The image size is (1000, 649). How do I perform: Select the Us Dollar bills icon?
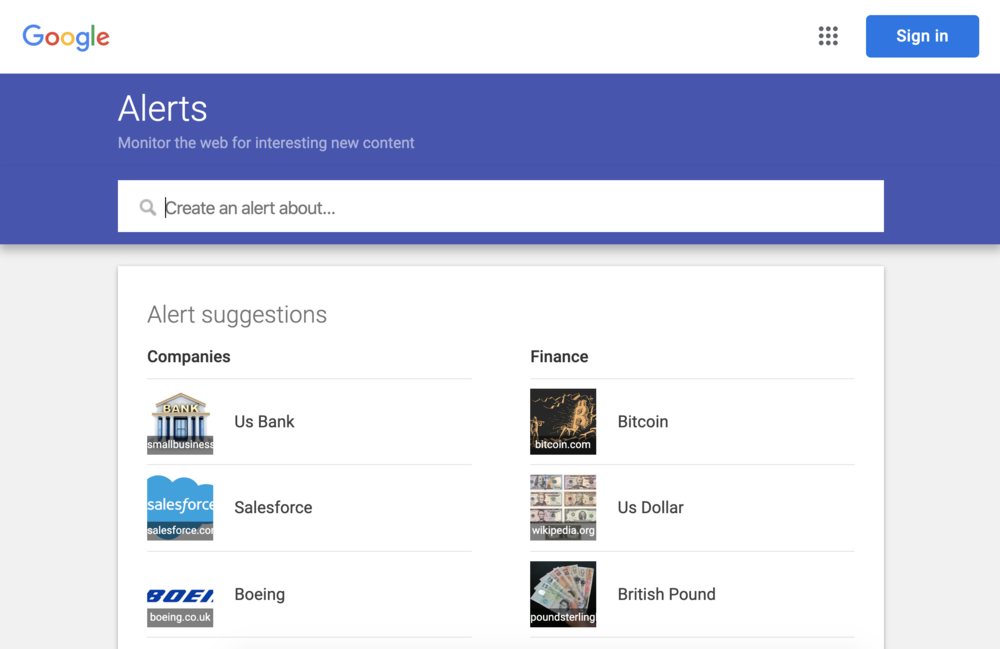pos(563,507)
